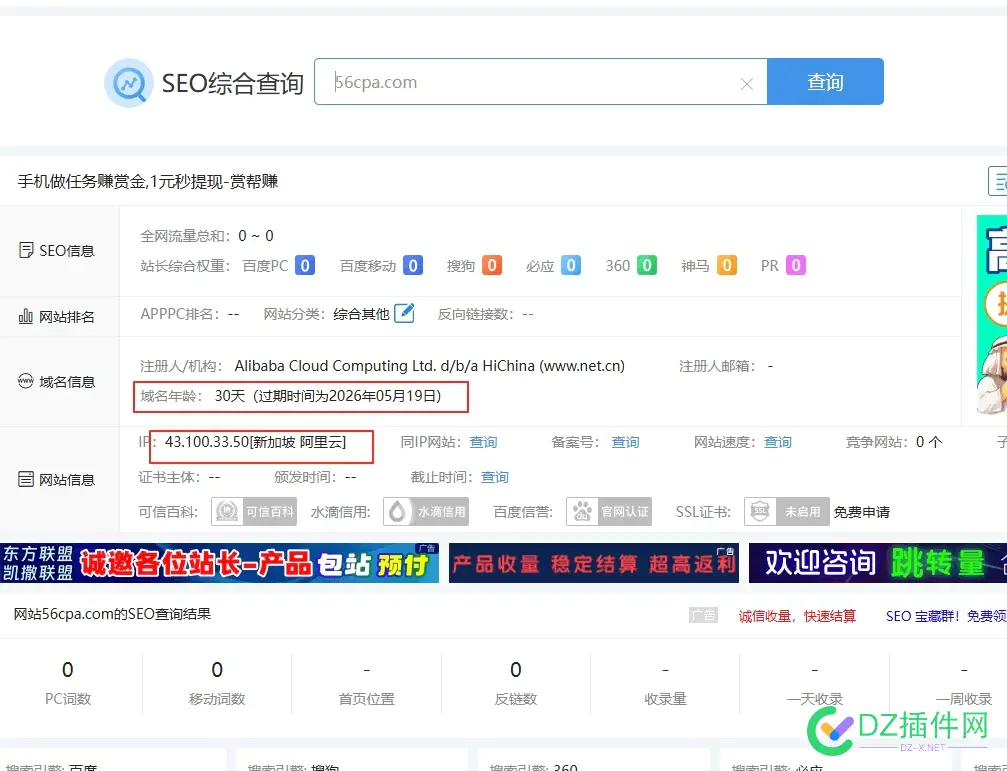Click 查询 next to 备案号

(625, 442)
